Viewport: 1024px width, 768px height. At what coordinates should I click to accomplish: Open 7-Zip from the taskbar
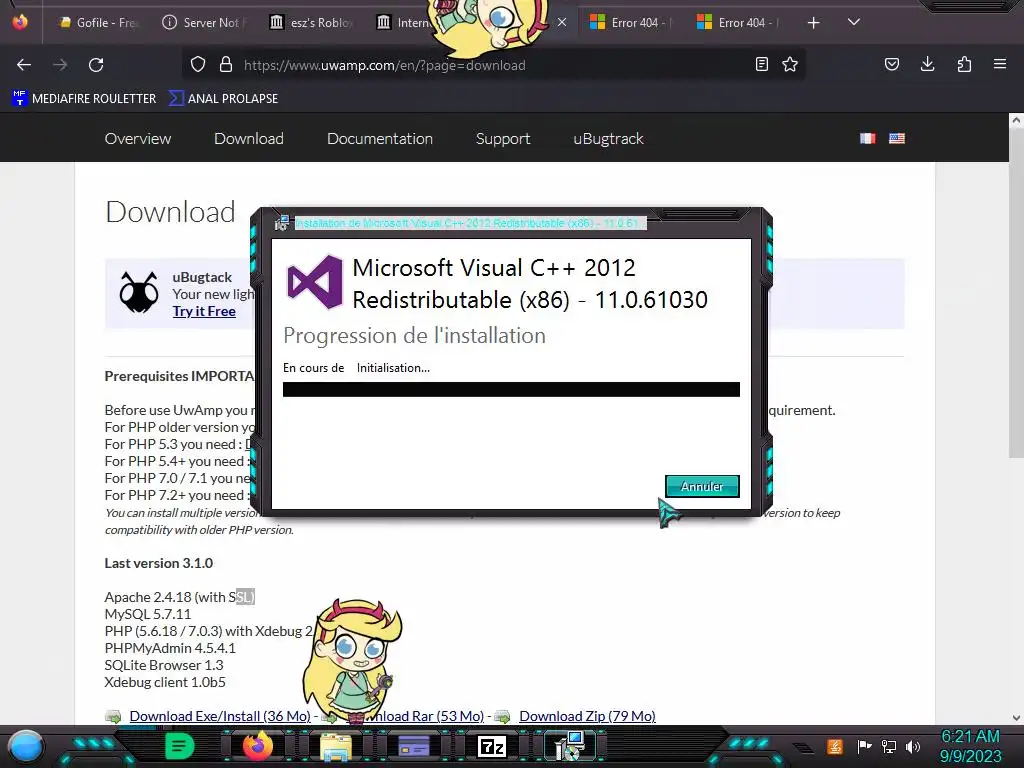(x=492, y=746)
